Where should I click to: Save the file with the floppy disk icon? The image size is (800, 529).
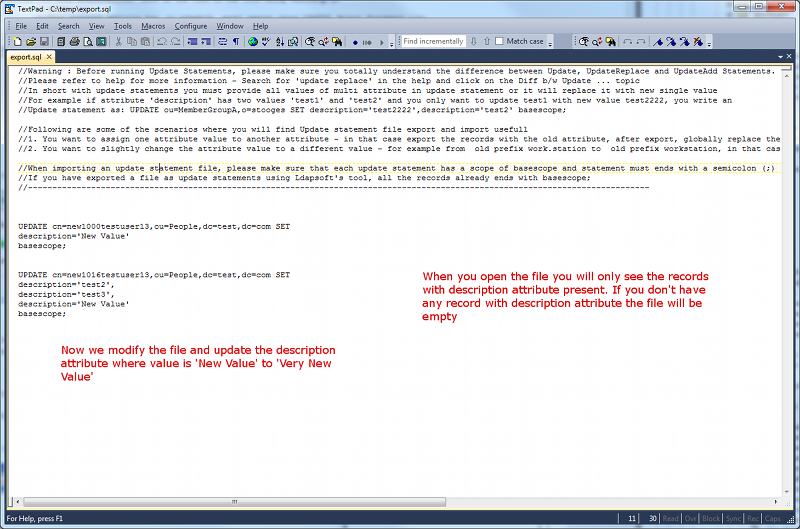[x=44, y=42]
